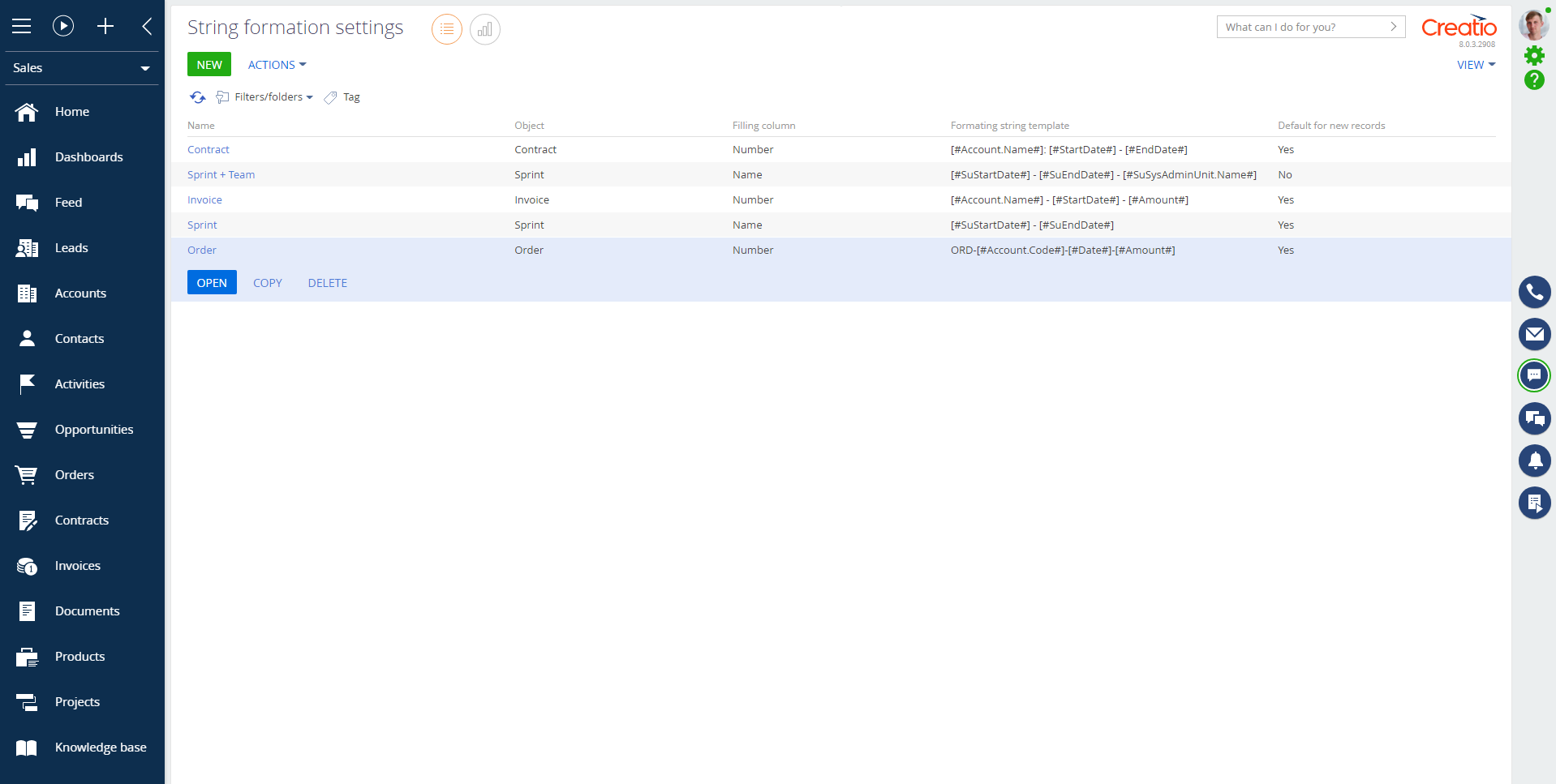This screenshot has width=1556, height=784.
Task: Open the Run process icon in header
Action: [63, 26]
